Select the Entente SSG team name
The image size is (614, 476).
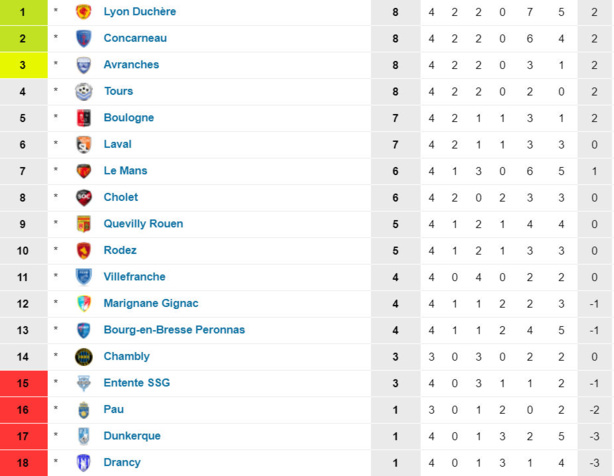coord(137,383)
